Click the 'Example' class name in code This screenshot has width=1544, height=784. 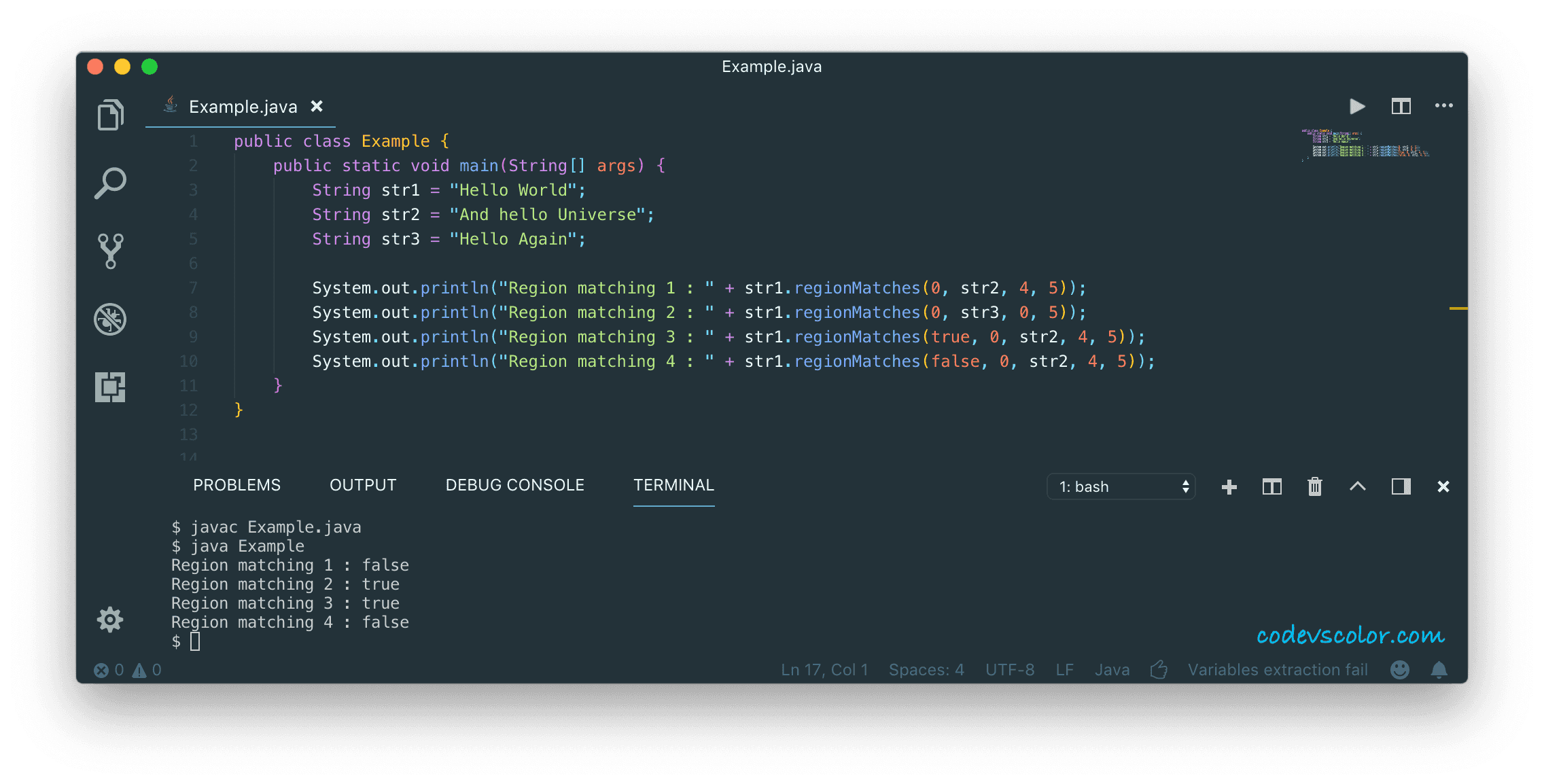396,141
